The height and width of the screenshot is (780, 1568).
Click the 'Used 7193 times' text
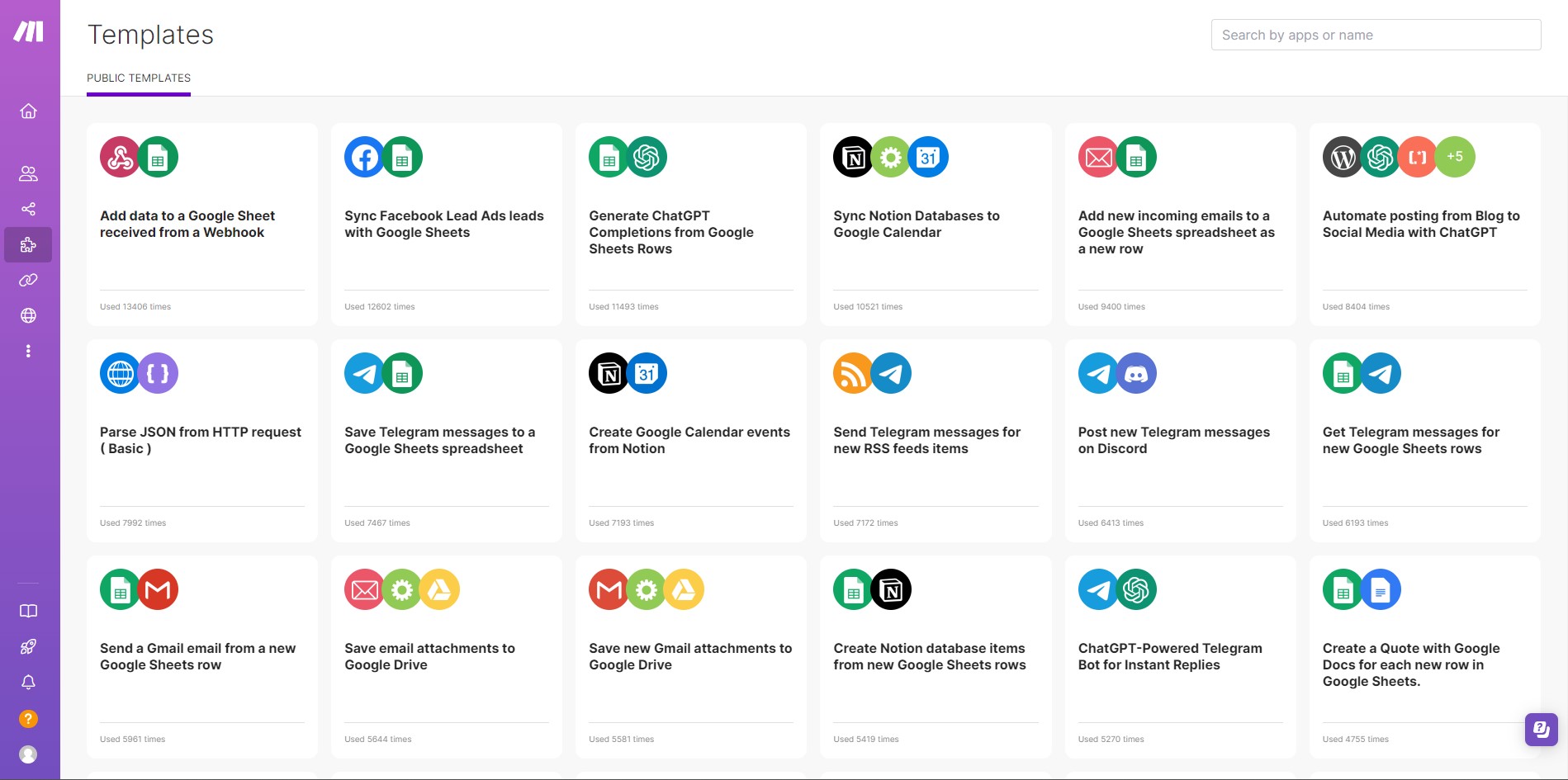pyautogui.click(x=622, y=523)
